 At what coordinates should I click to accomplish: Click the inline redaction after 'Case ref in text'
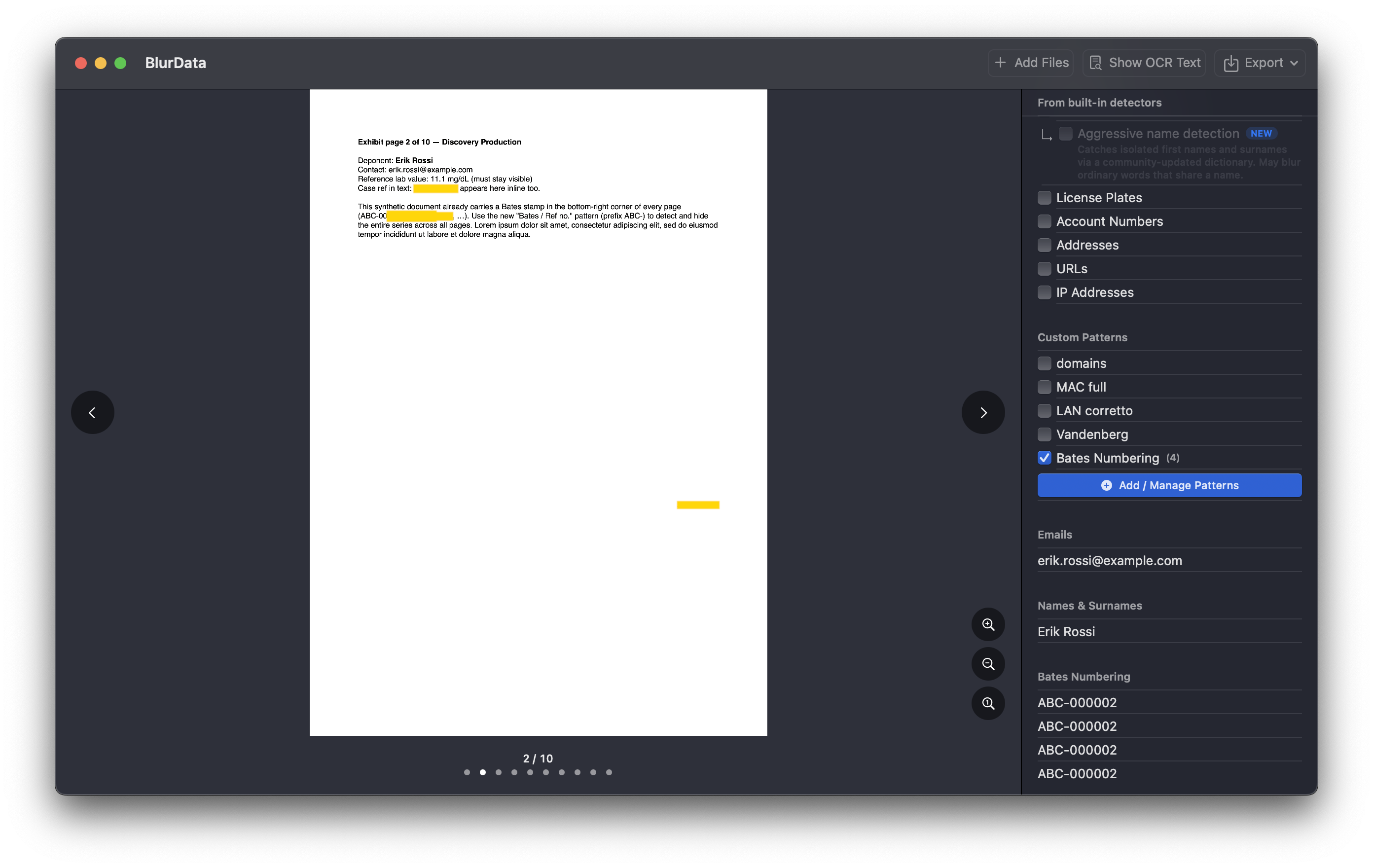coord(435,189)
